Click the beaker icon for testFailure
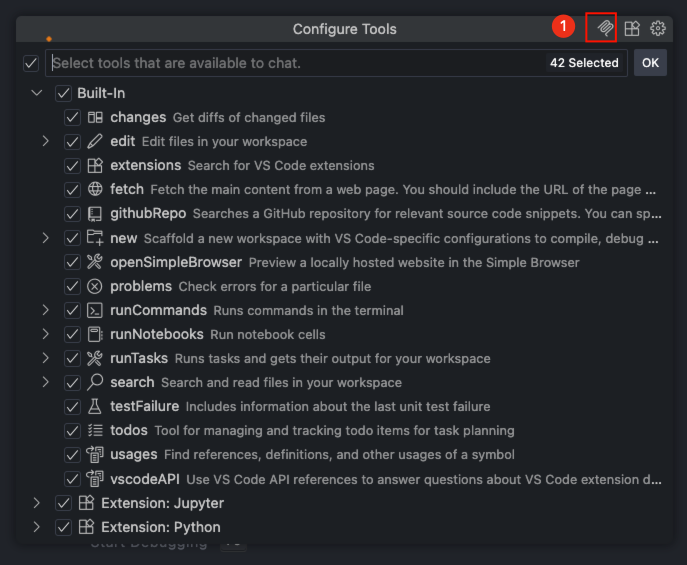This screenshot has height=565, width=687. coord(96,406)
